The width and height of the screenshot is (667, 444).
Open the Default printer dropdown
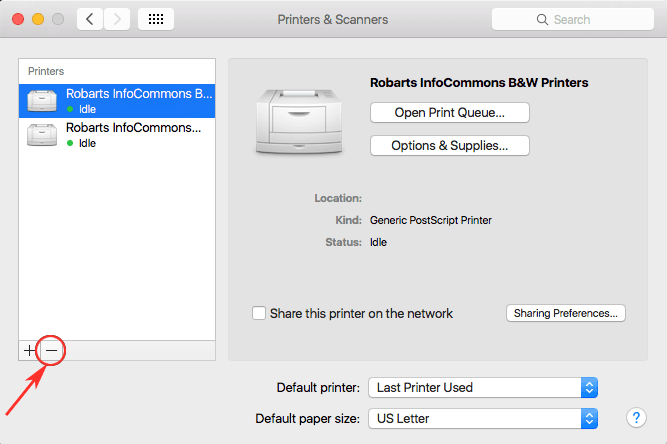(483, 387)
